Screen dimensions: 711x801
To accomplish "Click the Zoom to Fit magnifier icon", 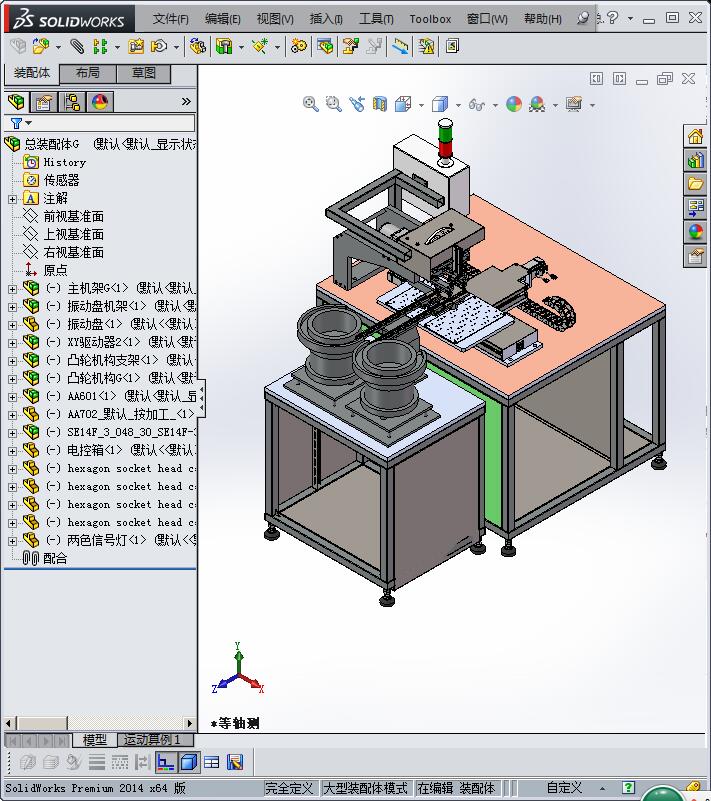I will 311,104.
